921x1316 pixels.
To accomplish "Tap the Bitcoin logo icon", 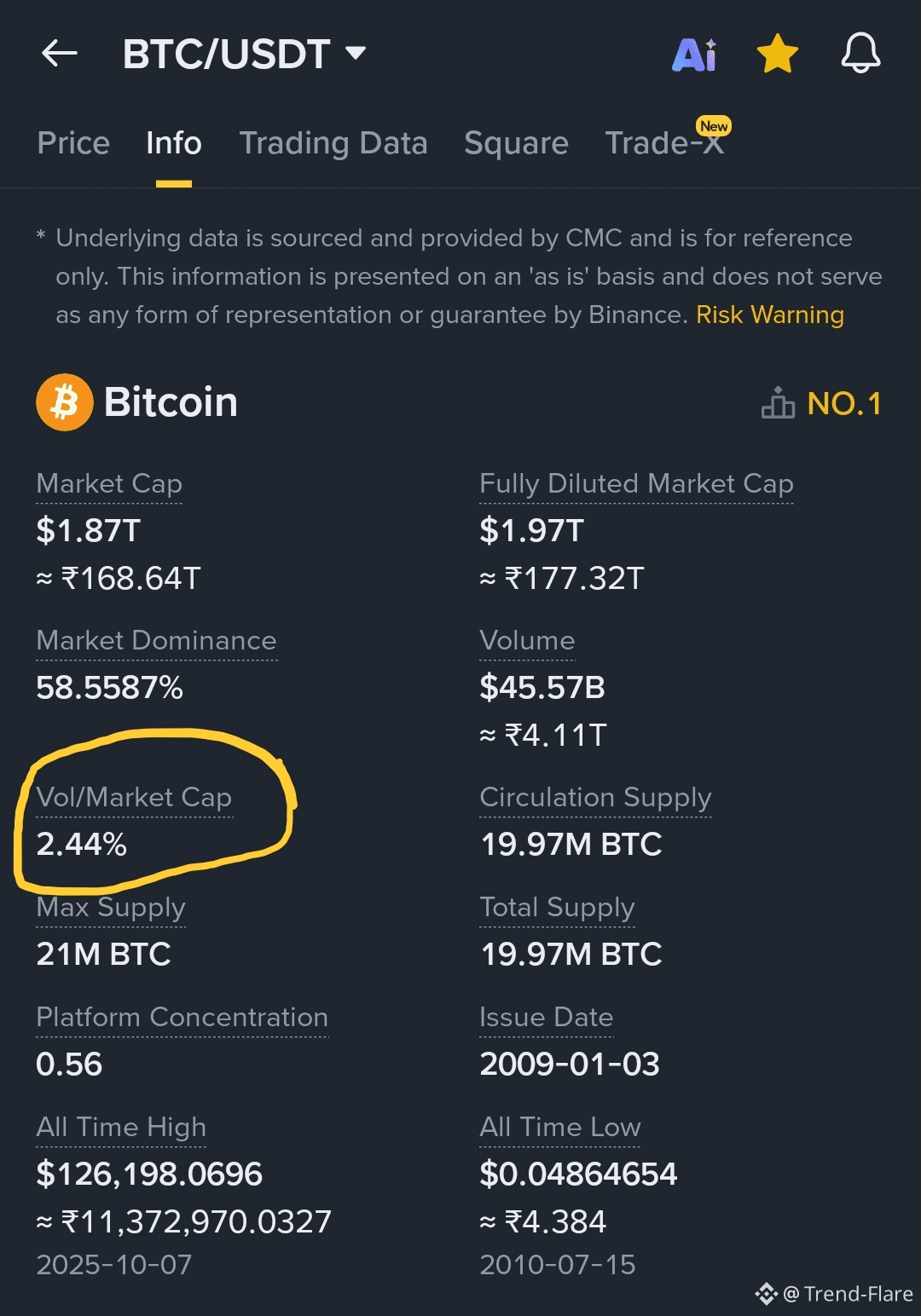I will [x=65, y=402].
